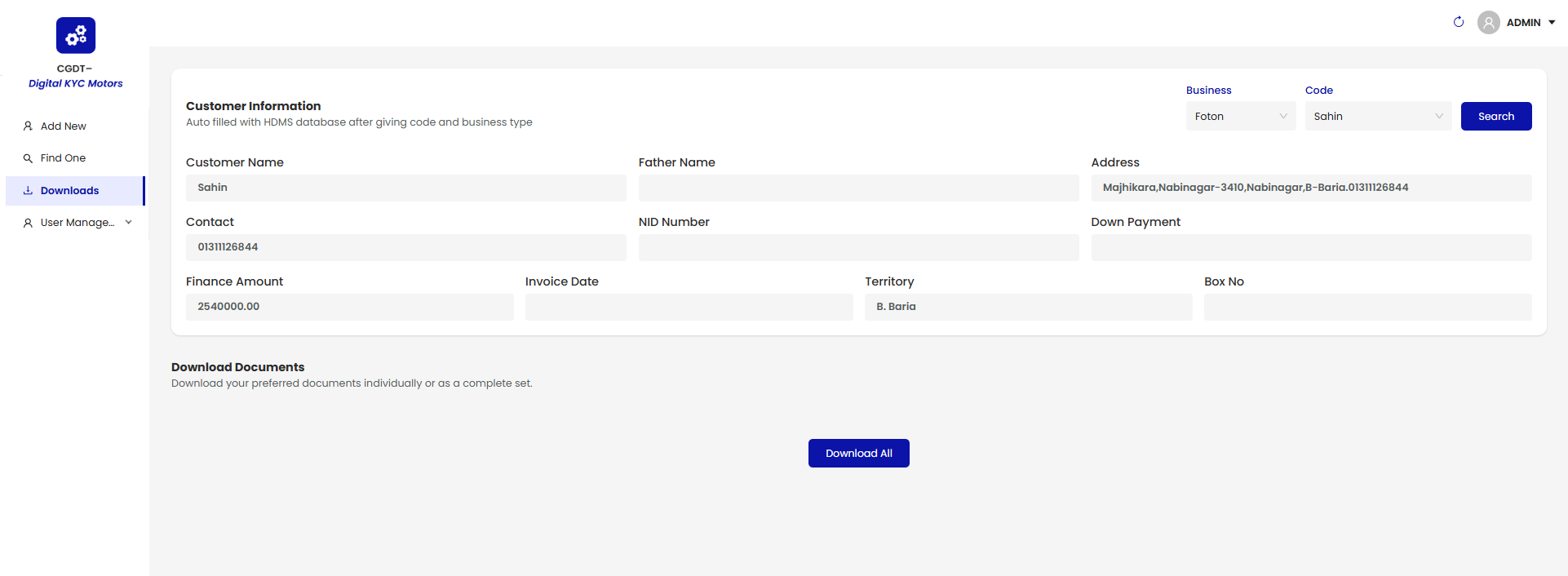Click the Add New person icon
The width and height of the screenshot is (1568, 576).
coord(28,126)
